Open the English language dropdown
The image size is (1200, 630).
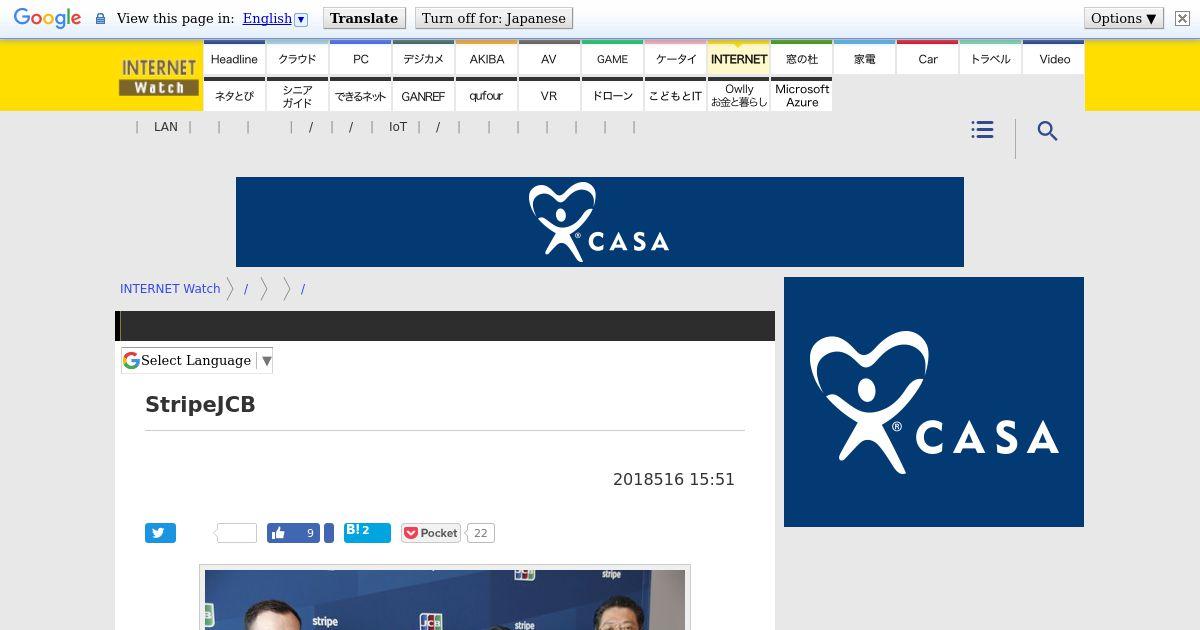coord(275,18)
